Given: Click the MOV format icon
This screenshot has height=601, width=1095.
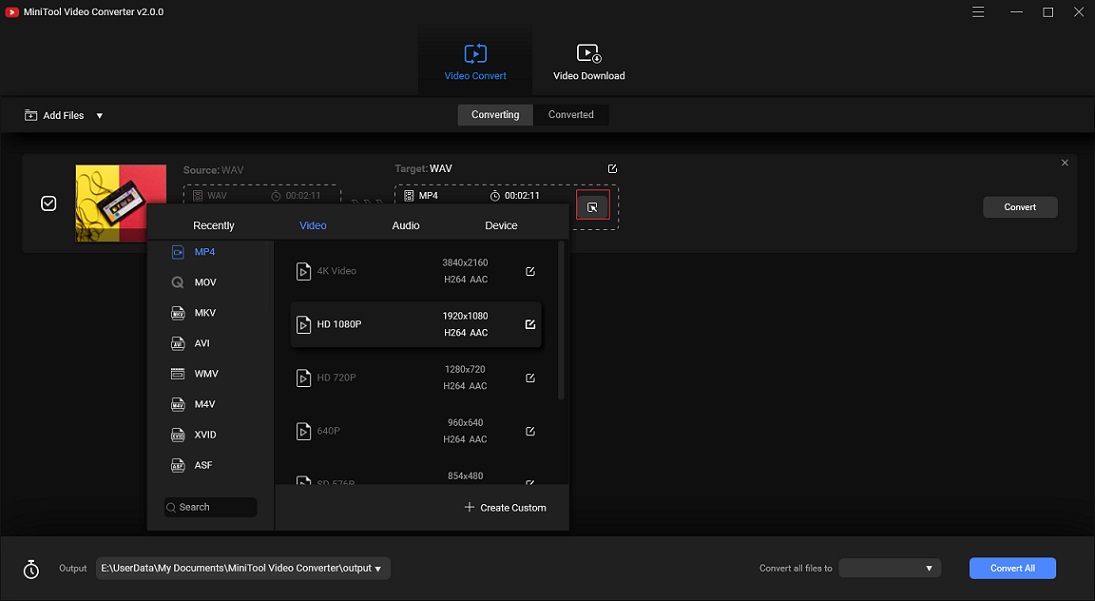Looking at the screenshot, I should click(178, 282).
